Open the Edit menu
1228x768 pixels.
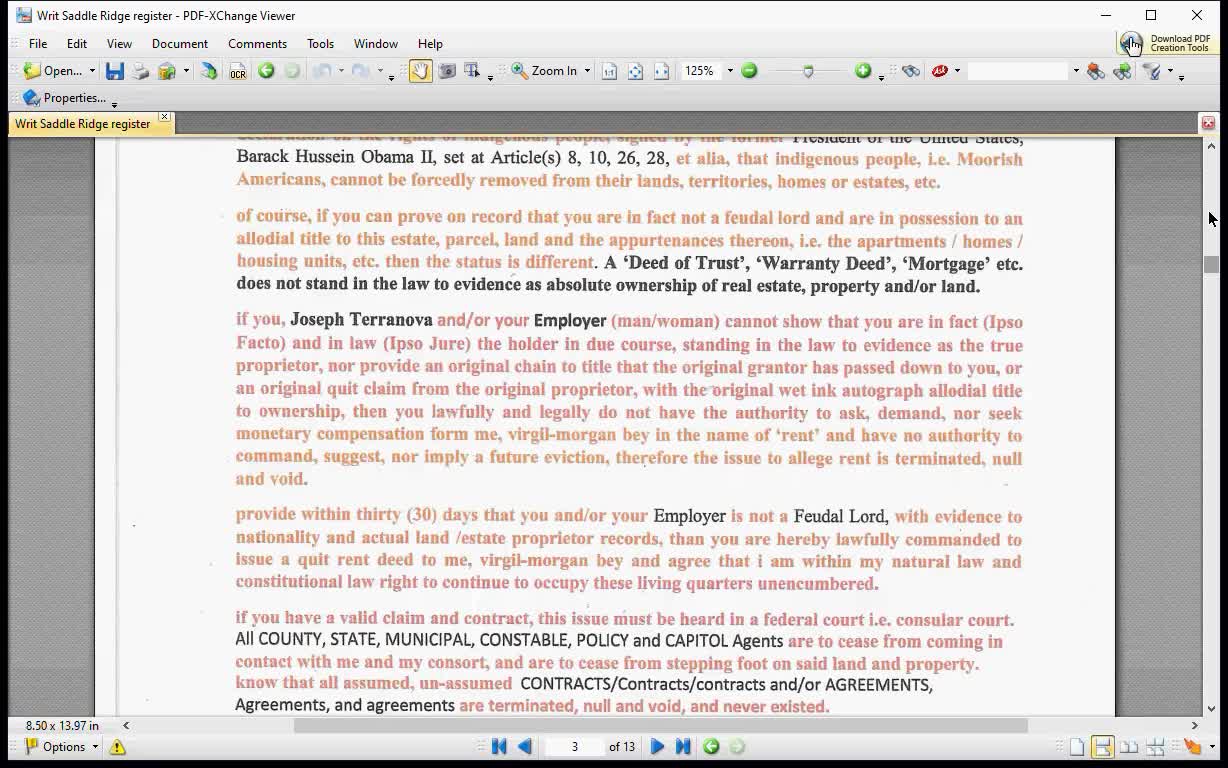pyautogui.click(x=77, y=44)
